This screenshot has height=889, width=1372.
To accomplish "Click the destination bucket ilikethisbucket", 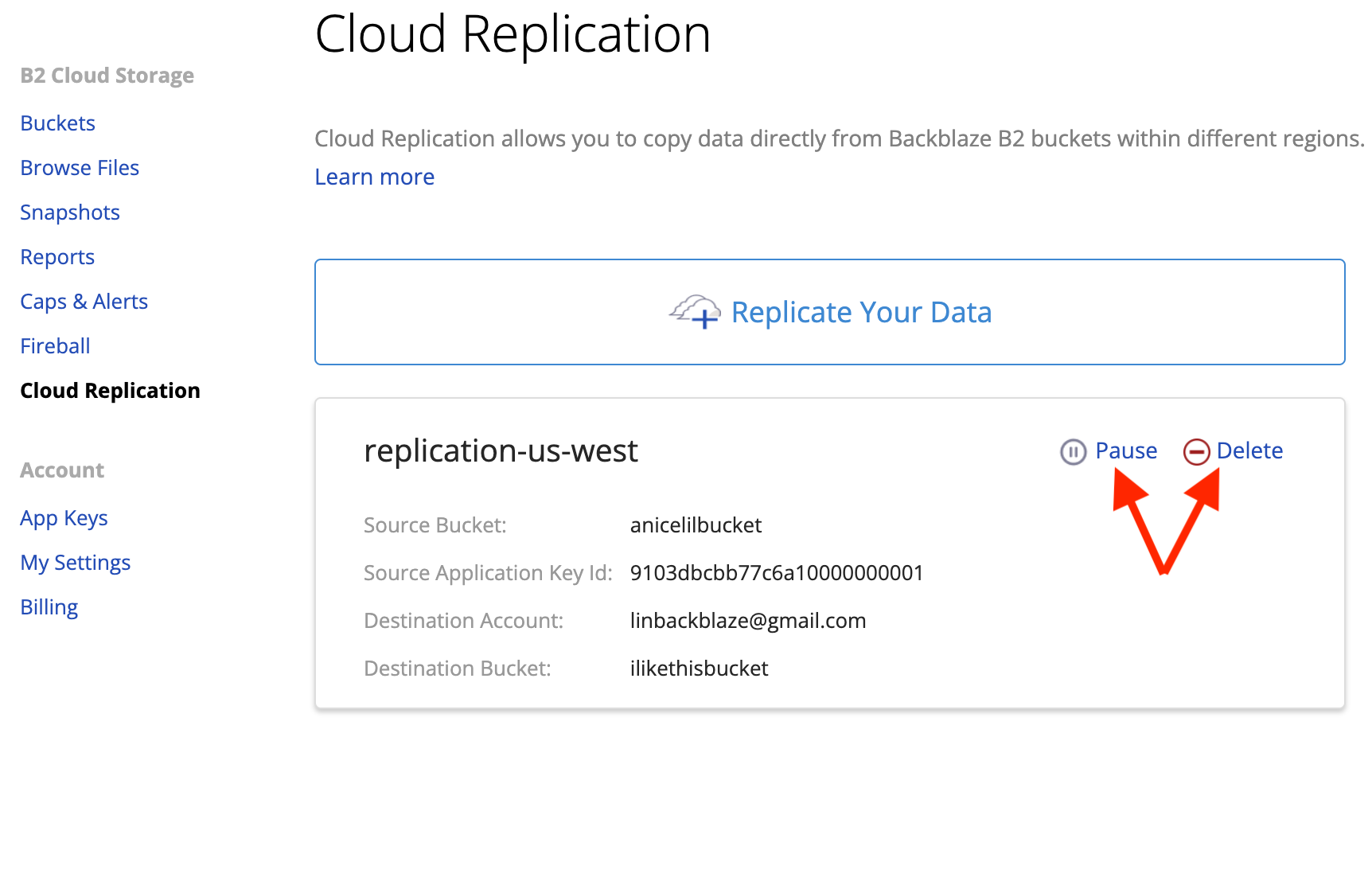I will [x=700, y=669].
